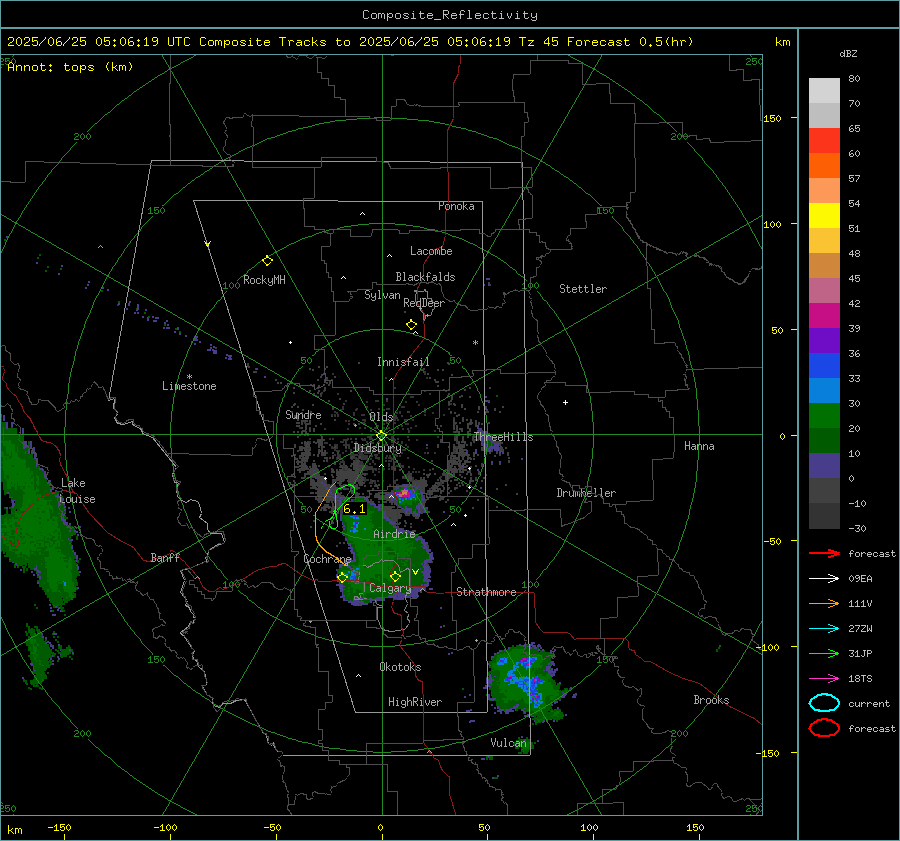The width and height of the screenshot is (900, 841).
Task: Click the yellow diamond marker below RedDeer
Action: click(x=411, y=325)
